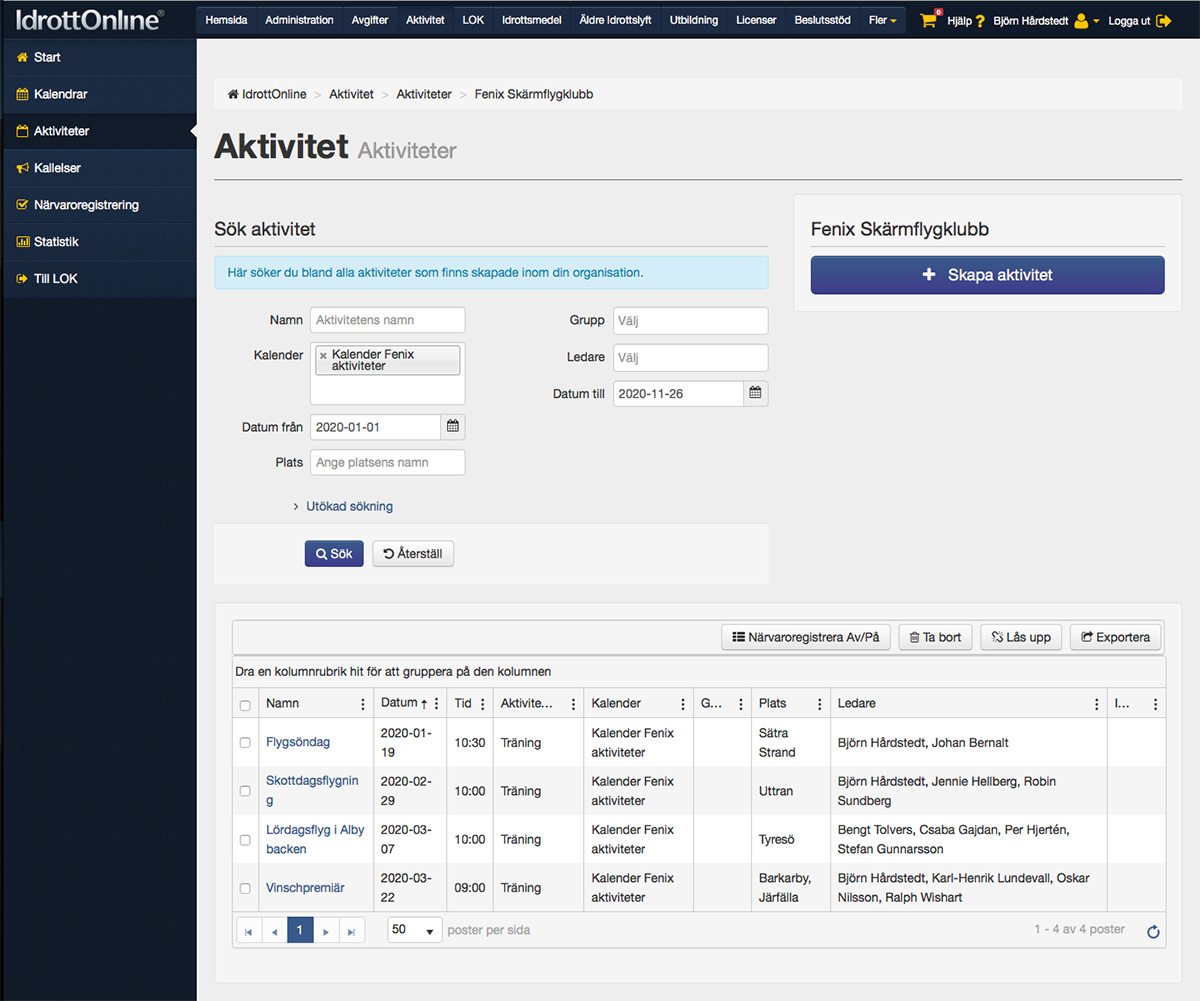
Task: Select page 1 in pagination
Action: click(300, 930)
